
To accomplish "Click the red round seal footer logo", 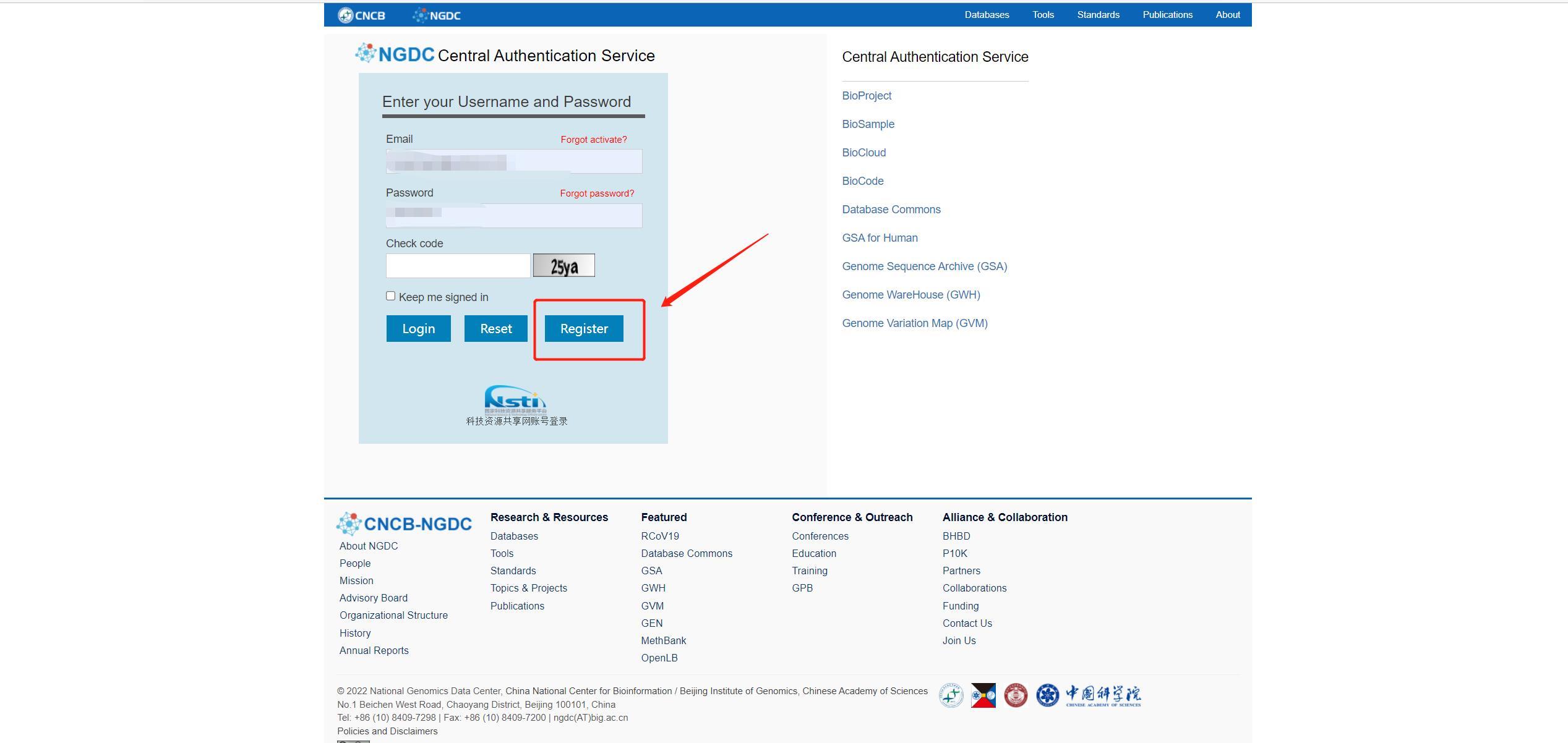I will point(1016,695).
